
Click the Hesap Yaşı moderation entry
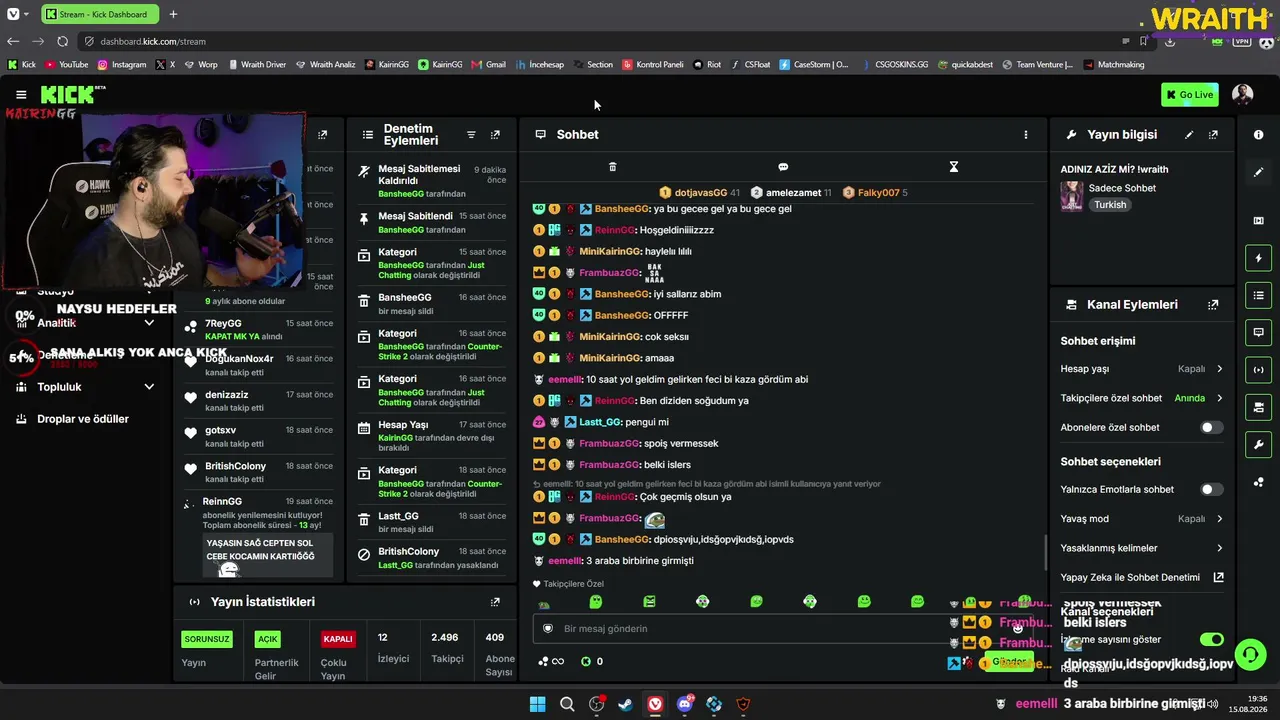coord(431,437)
